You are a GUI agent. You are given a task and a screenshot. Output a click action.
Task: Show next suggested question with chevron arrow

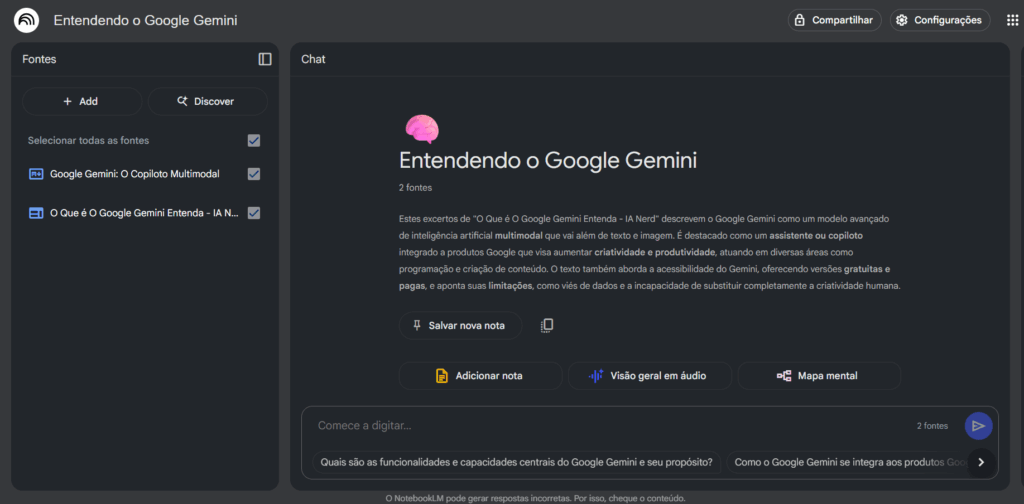click(x=981, y=462)
